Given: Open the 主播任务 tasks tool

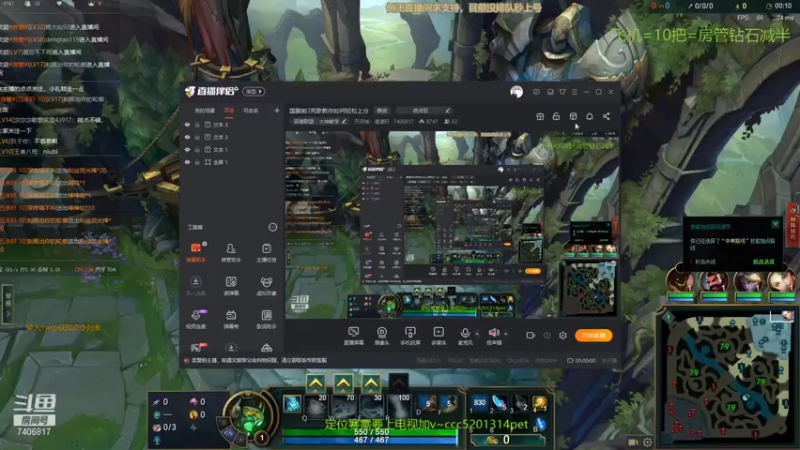Looking at the screenshot, I should (x=266, y=252).
